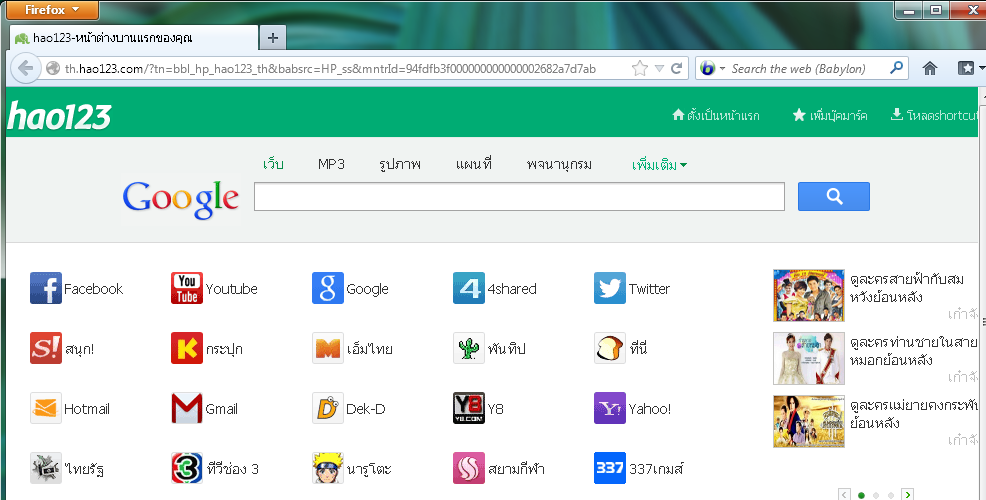
Task: Click the โหลดshortcut download link
Action: [x=936, y=115]
